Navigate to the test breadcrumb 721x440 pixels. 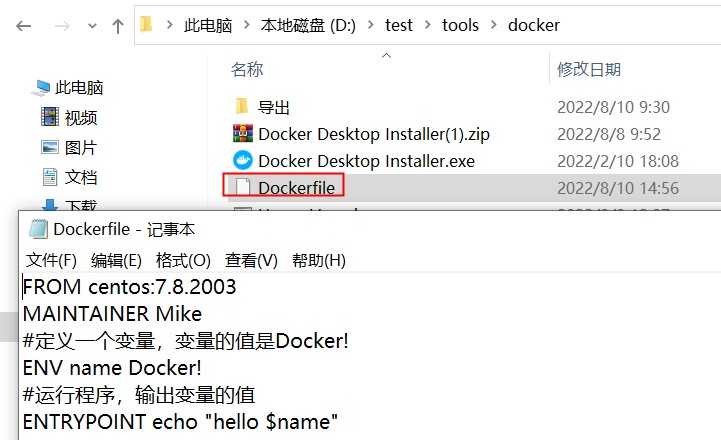coord(399,25)
